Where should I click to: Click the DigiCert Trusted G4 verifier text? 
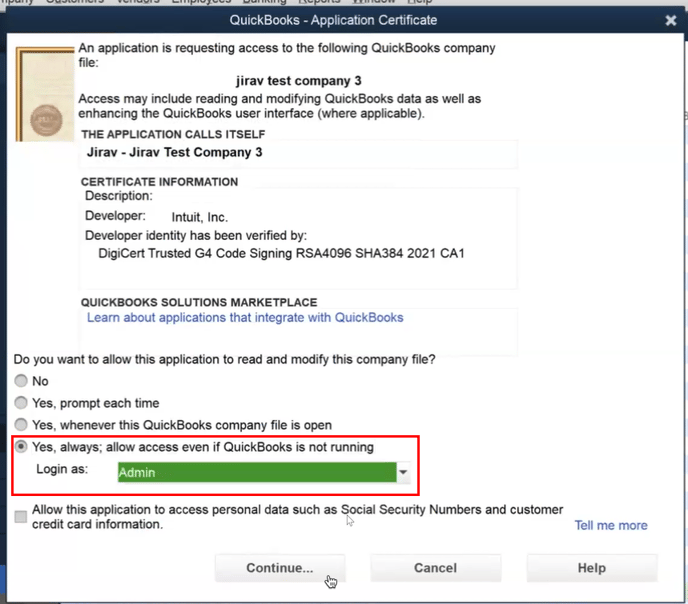click(281, 253)
